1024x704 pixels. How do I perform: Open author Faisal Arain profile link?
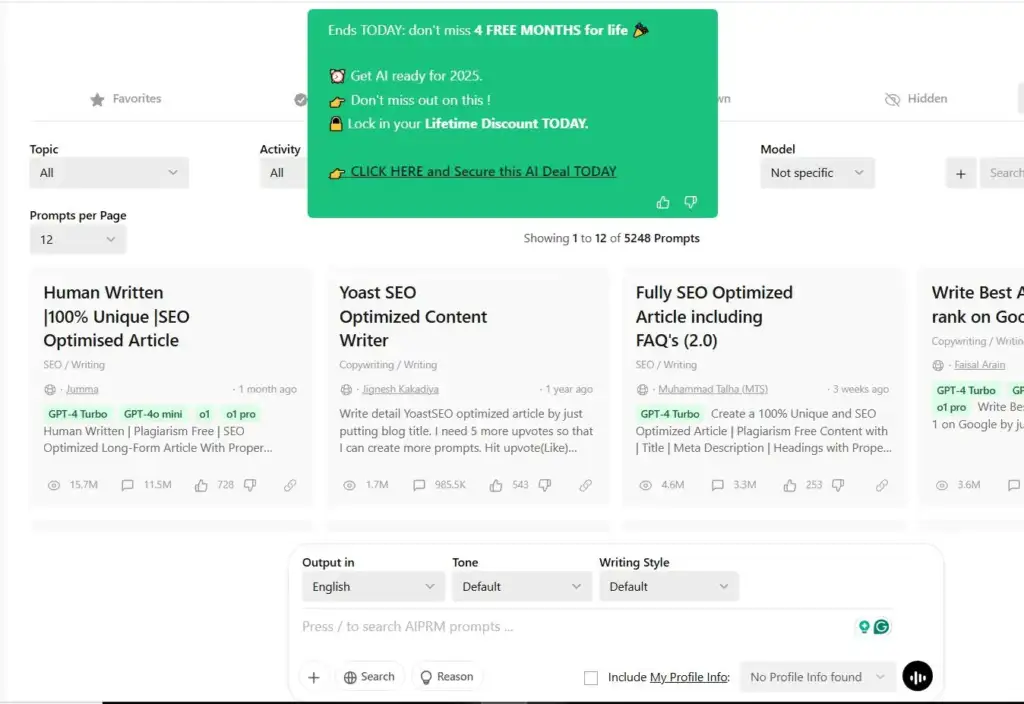[980, 365]
